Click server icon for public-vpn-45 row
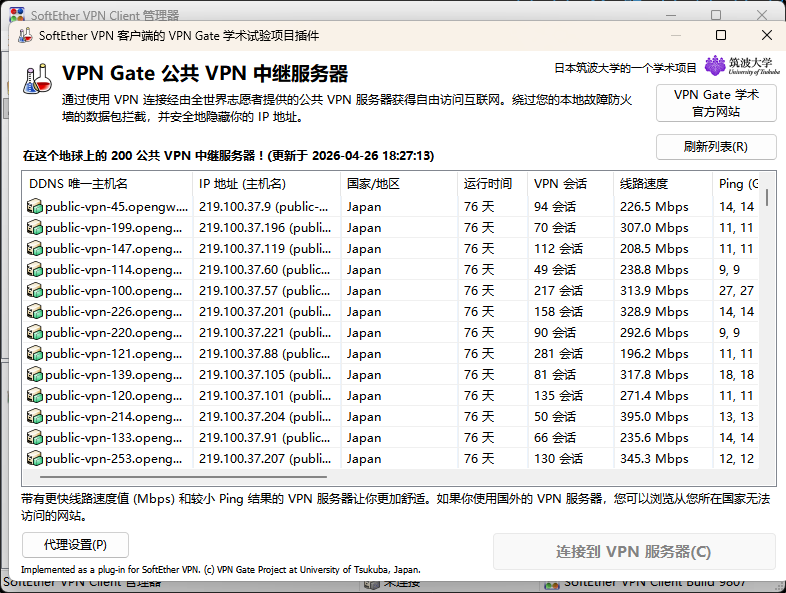The height and width of the screenshot is (593, 786). point(35,206)
